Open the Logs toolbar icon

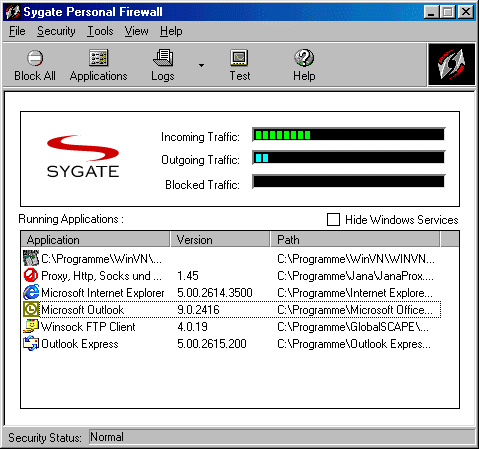click(x=163, y=58)
